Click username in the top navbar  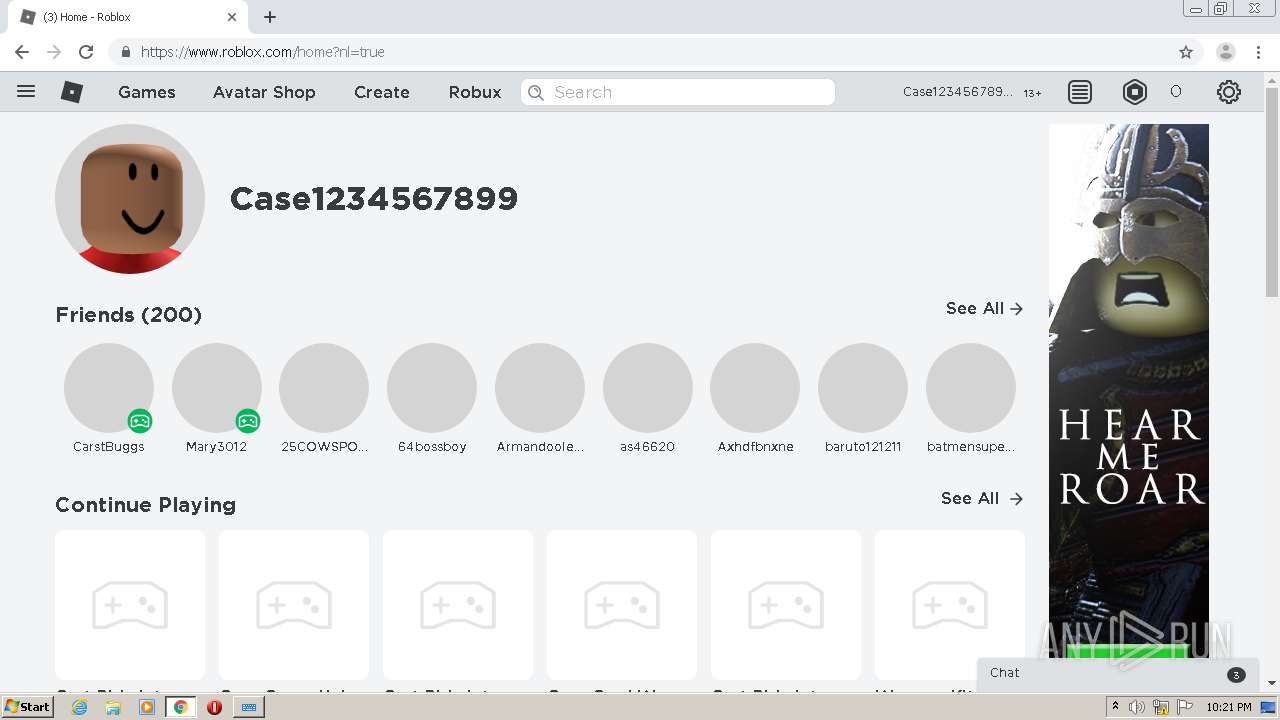coord(958,92)
